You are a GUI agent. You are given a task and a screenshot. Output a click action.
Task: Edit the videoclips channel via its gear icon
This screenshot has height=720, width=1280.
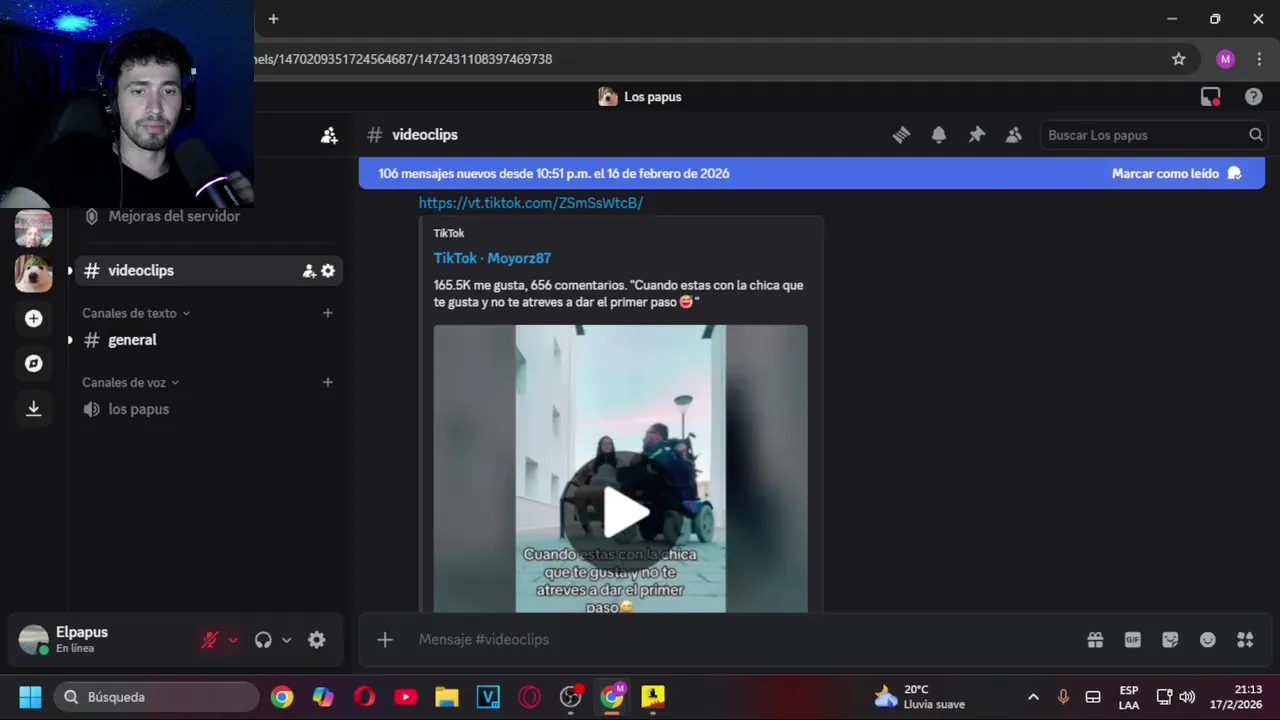pyautogui.click(x=328, y=271)
